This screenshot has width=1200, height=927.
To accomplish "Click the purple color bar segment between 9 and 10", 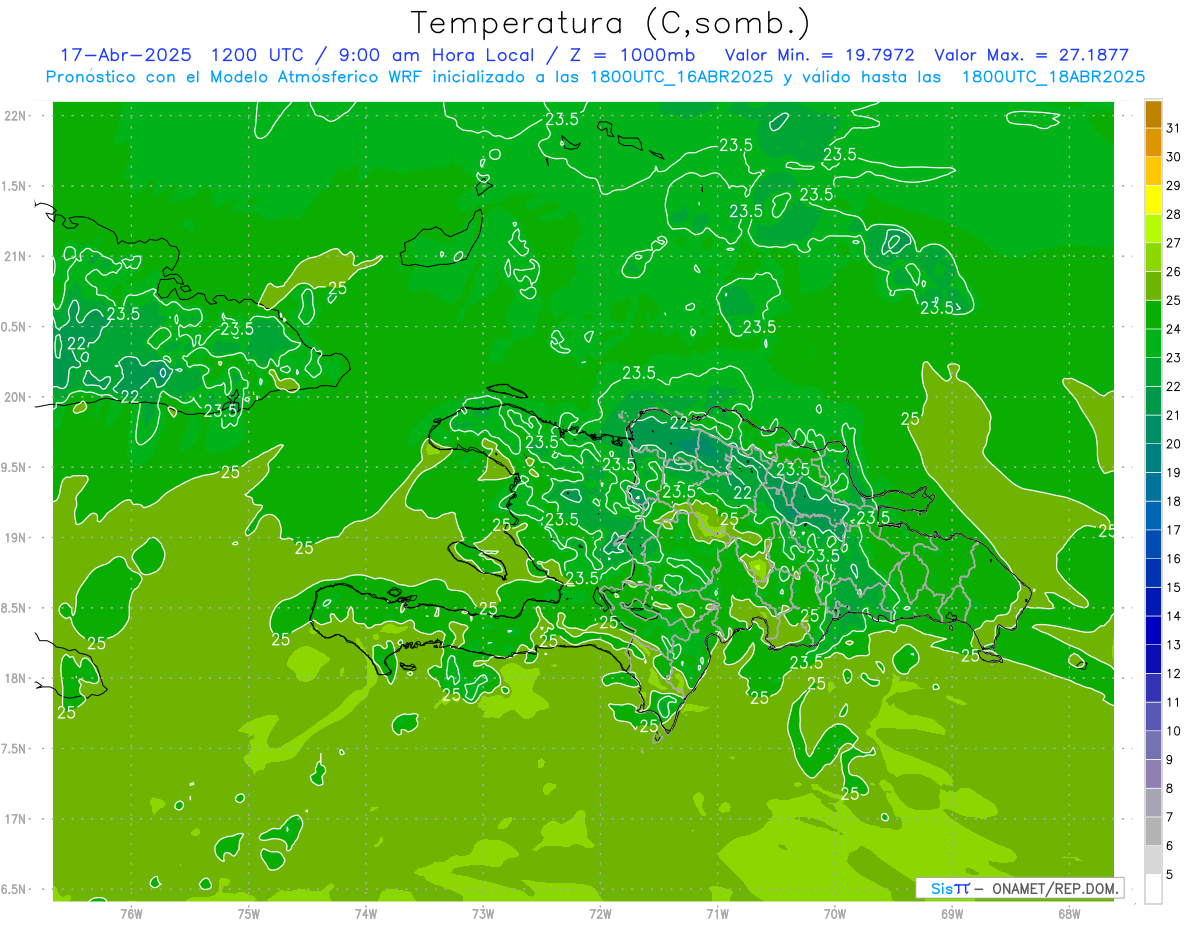I will coord(1153,745).
